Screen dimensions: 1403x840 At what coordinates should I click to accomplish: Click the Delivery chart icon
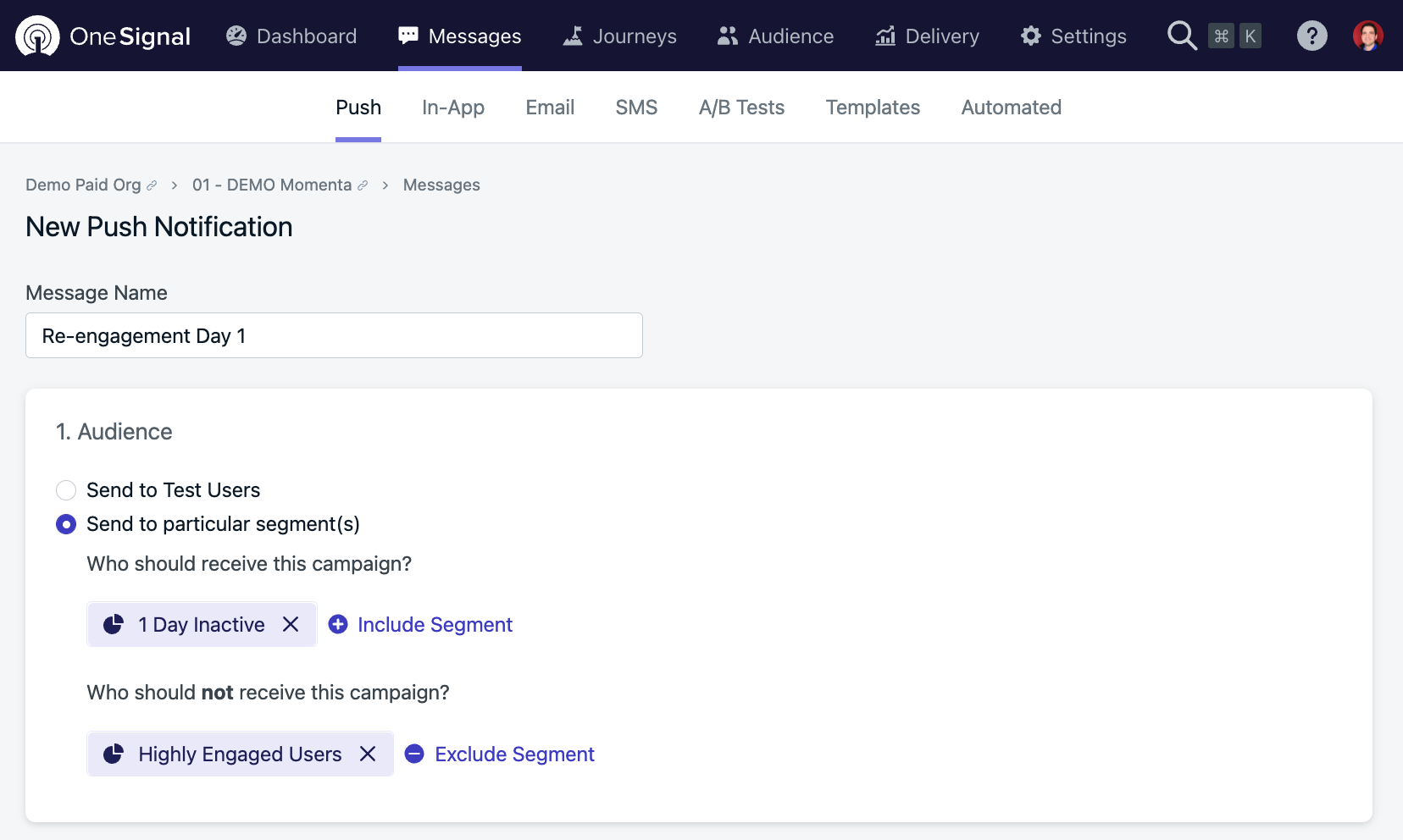tap(885, 36)
